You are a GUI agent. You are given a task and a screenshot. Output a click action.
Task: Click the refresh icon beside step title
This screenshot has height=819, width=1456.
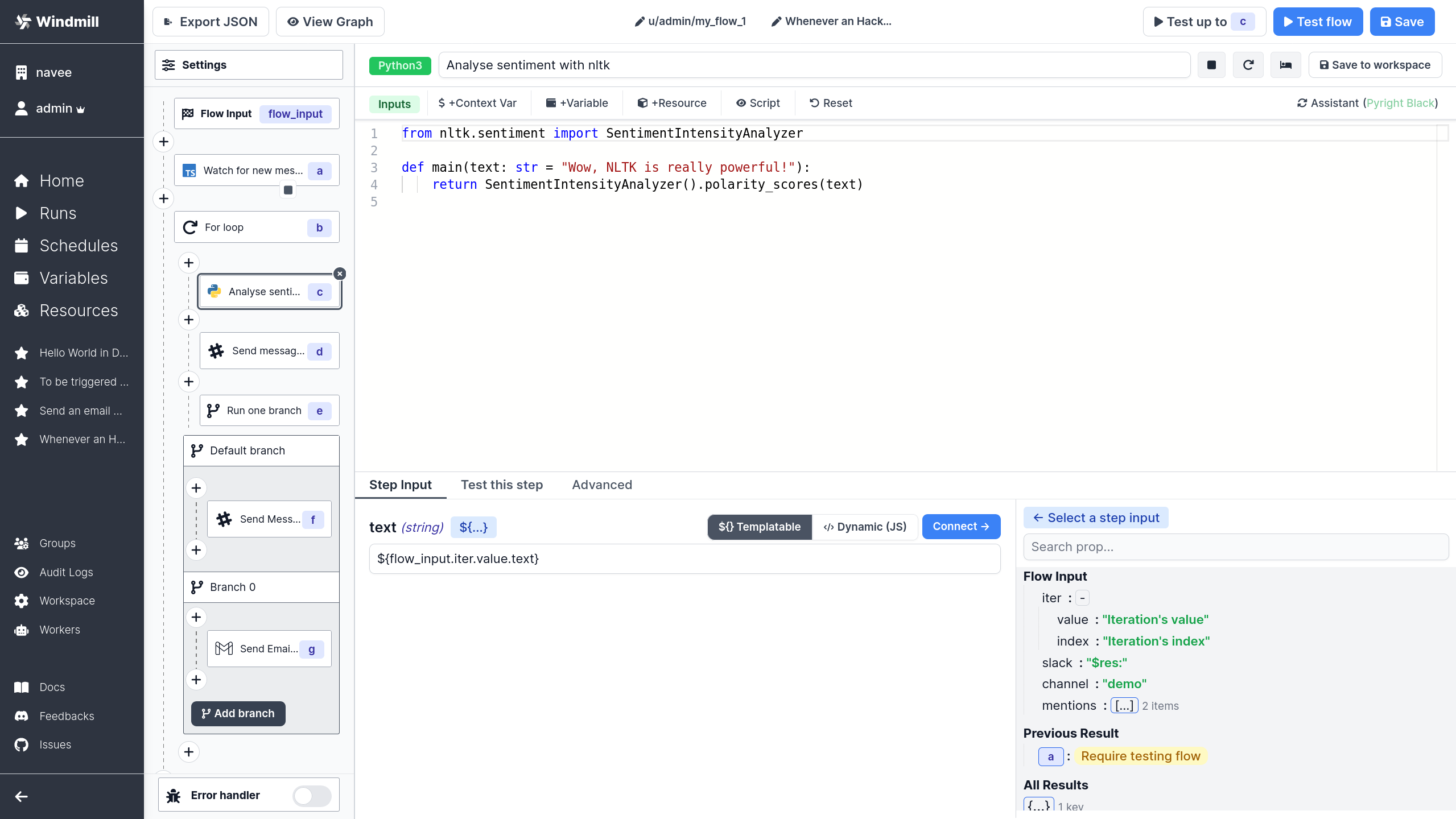[1248, 65]
